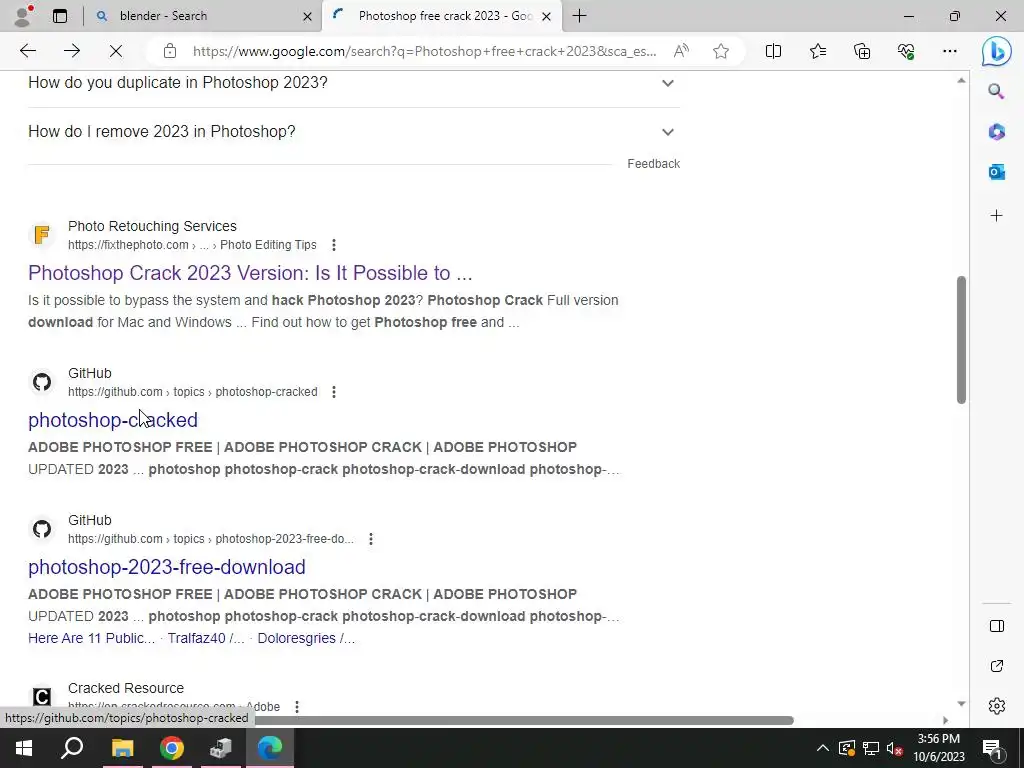Open 'photoshop-cracked' GitHub result
Screen dimensions: 1024x768
(113, 420)
